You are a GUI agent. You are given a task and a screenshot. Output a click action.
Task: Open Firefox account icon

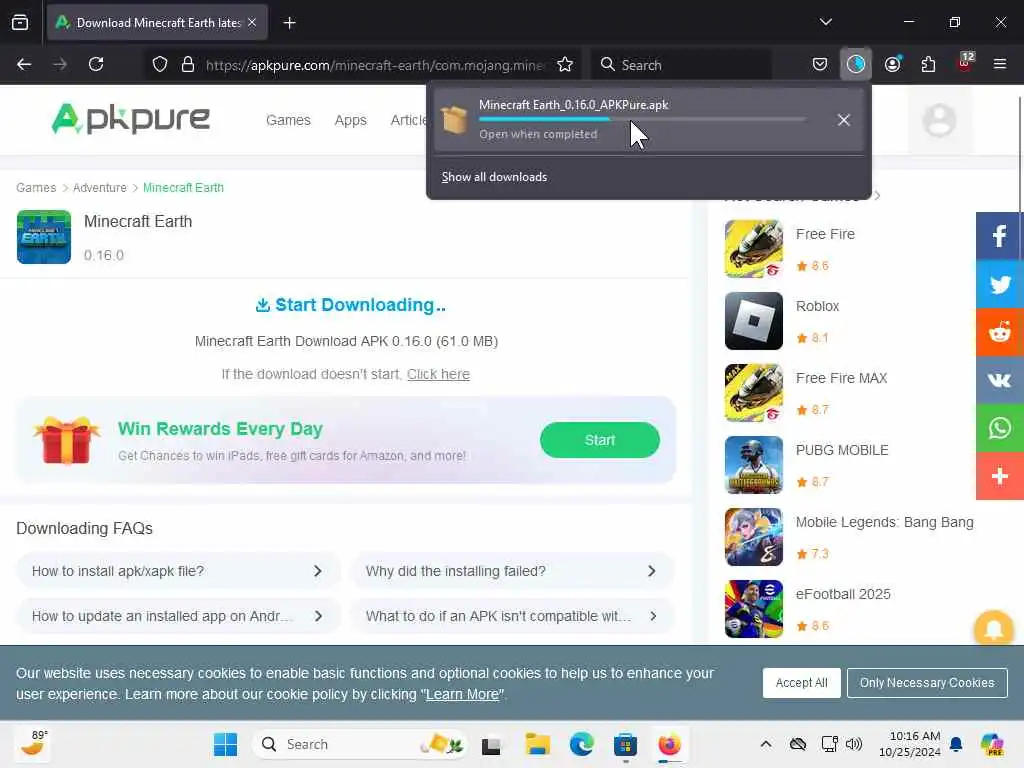pyautogui.click(x=892, y=64)
